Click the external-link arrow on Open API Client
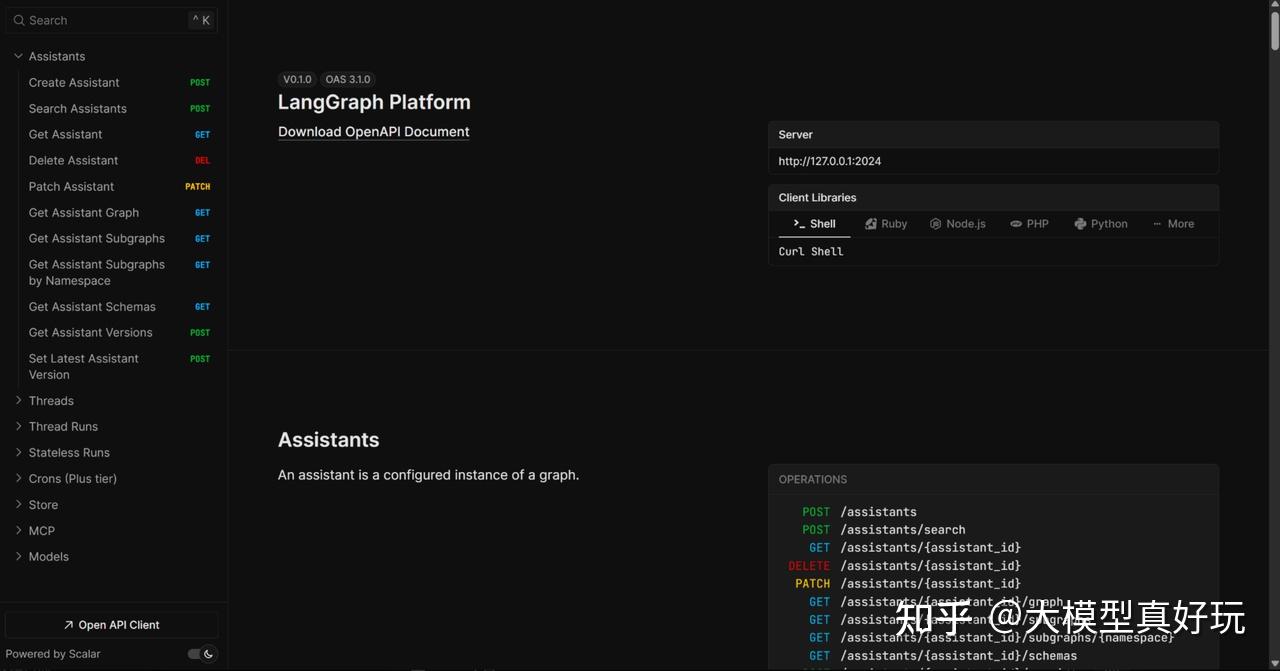The width and height of the screenshot is (1280, 671). pos(71,624)
